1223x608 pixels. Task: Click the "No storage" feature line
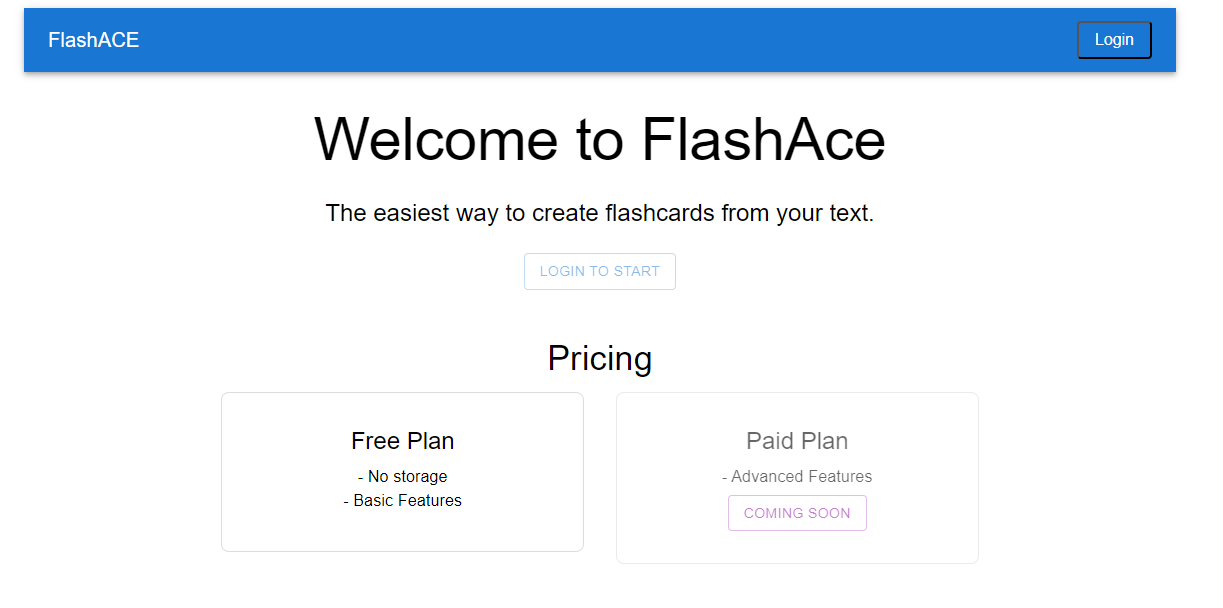pos(402,476)
